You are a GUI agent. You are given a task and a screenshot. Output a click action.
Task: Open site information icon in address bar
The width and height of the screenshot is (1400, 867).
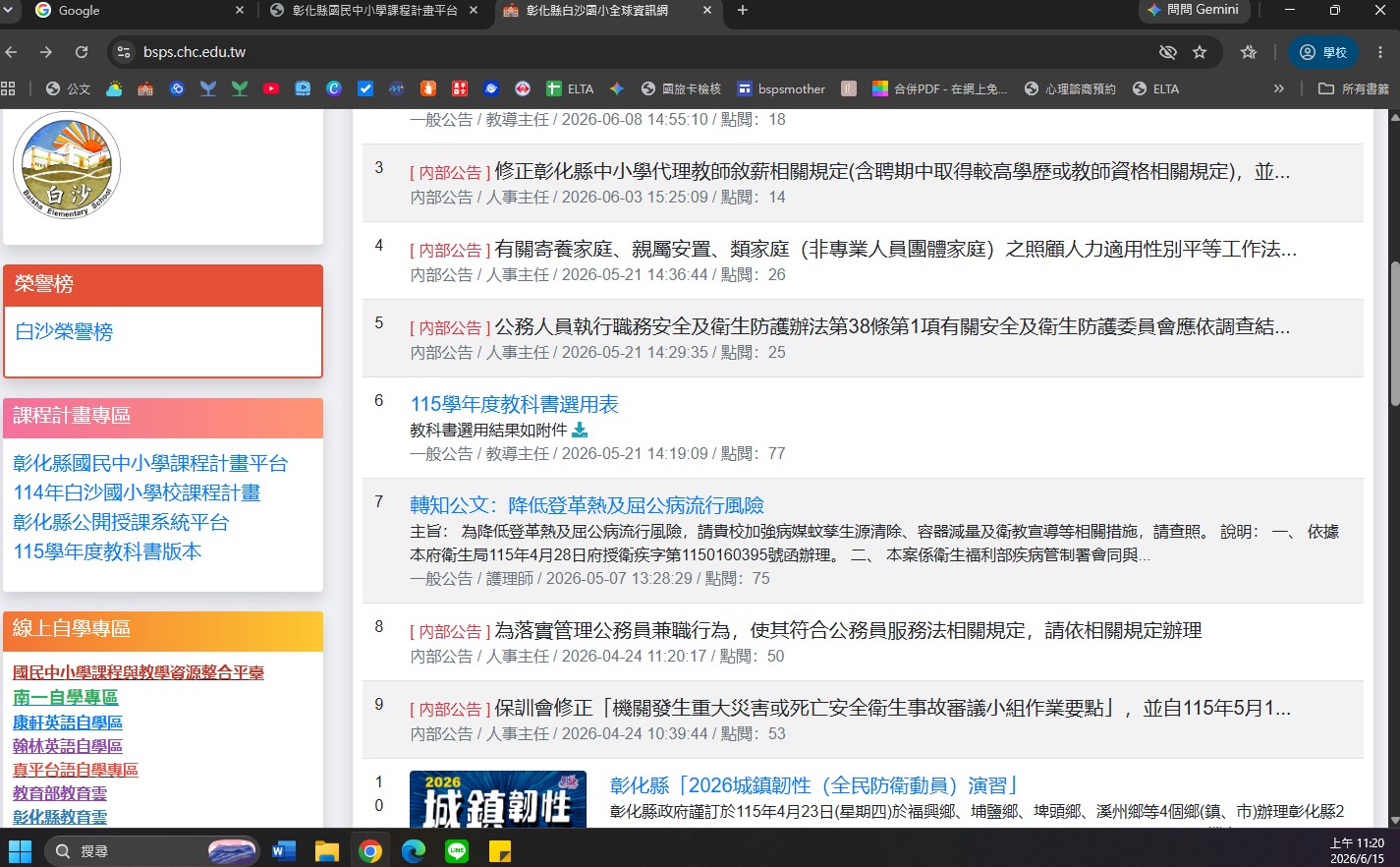click(x=123, y=52)
